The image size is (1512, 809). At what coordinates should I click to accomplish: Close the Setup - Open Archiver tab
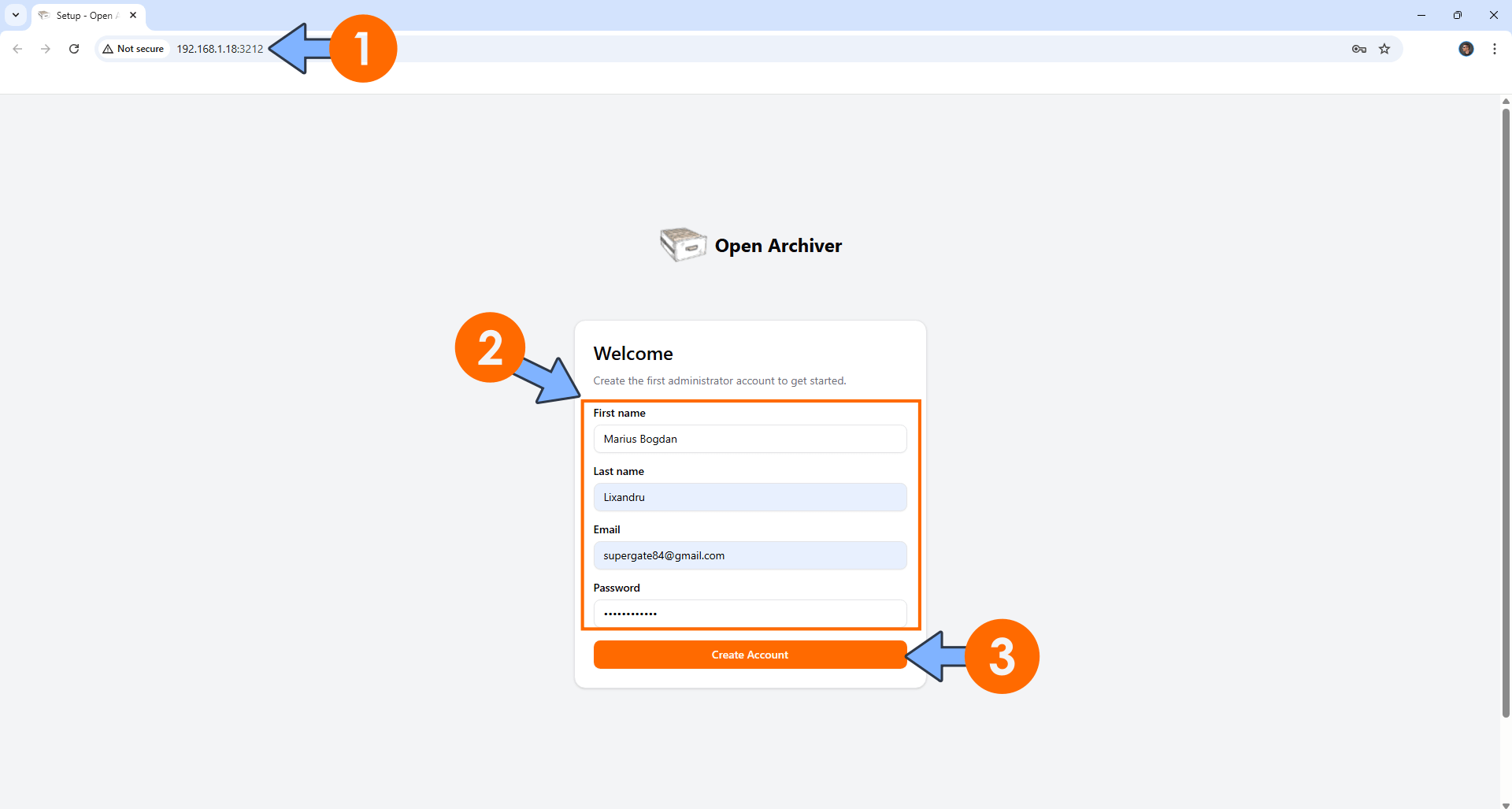133,15
